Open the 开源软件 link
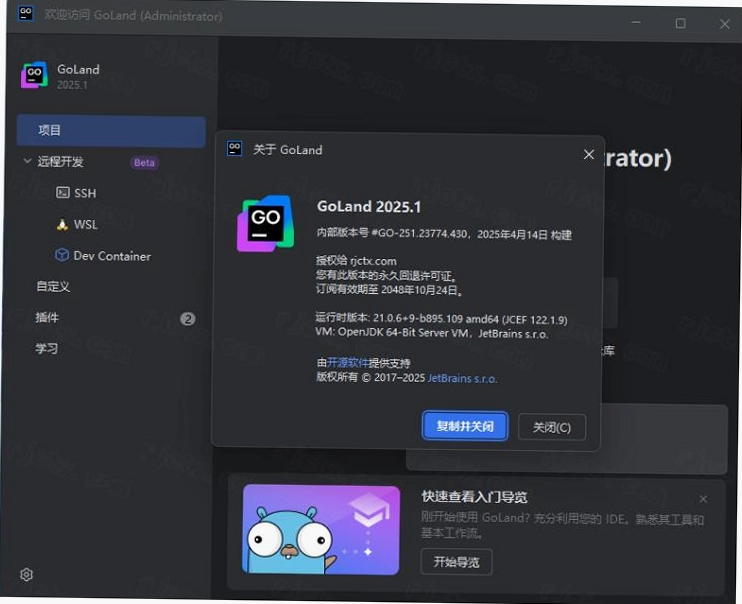 pos(347,363)
